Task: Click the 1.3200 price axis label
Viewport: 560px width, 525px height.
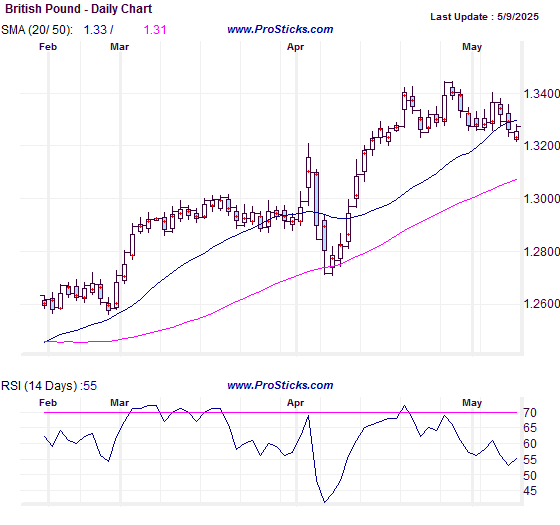Action: (x=541, y=146)
